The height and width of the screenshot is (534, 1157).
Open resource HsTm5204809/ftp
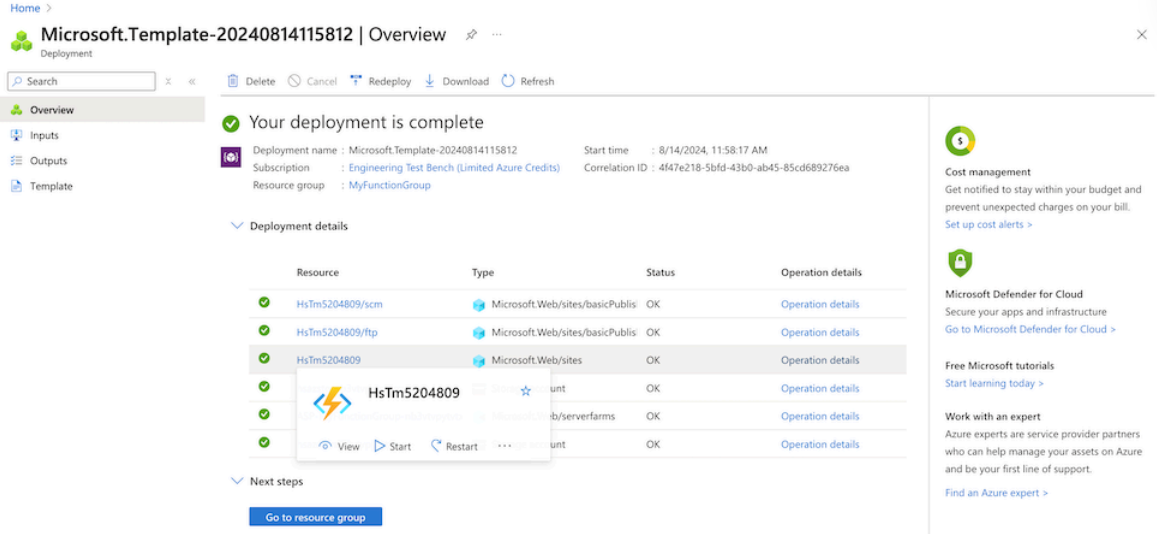click(337, 332)
